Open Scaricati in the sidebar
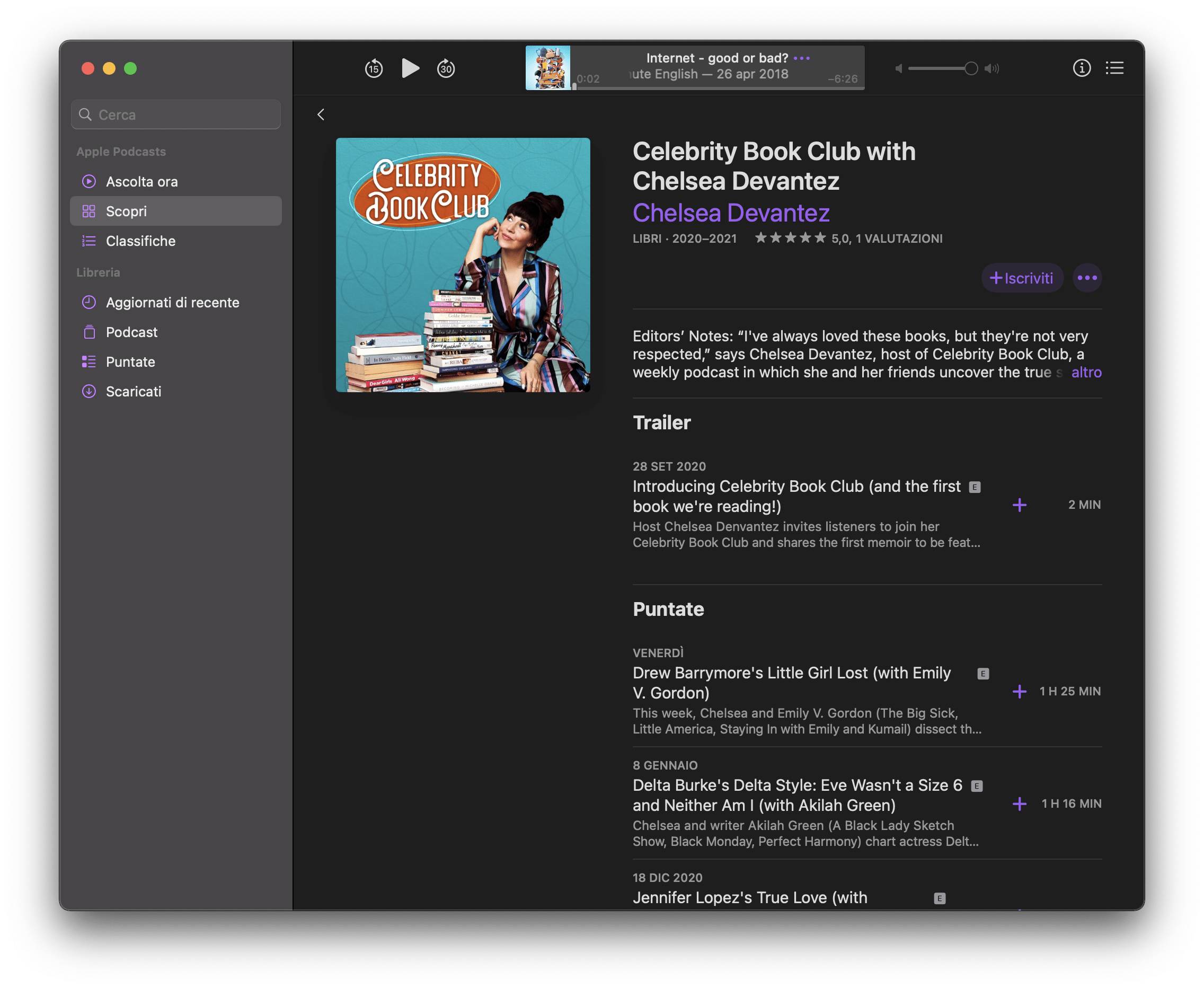This screenshot has width=1204, height=989. [176, 391]
